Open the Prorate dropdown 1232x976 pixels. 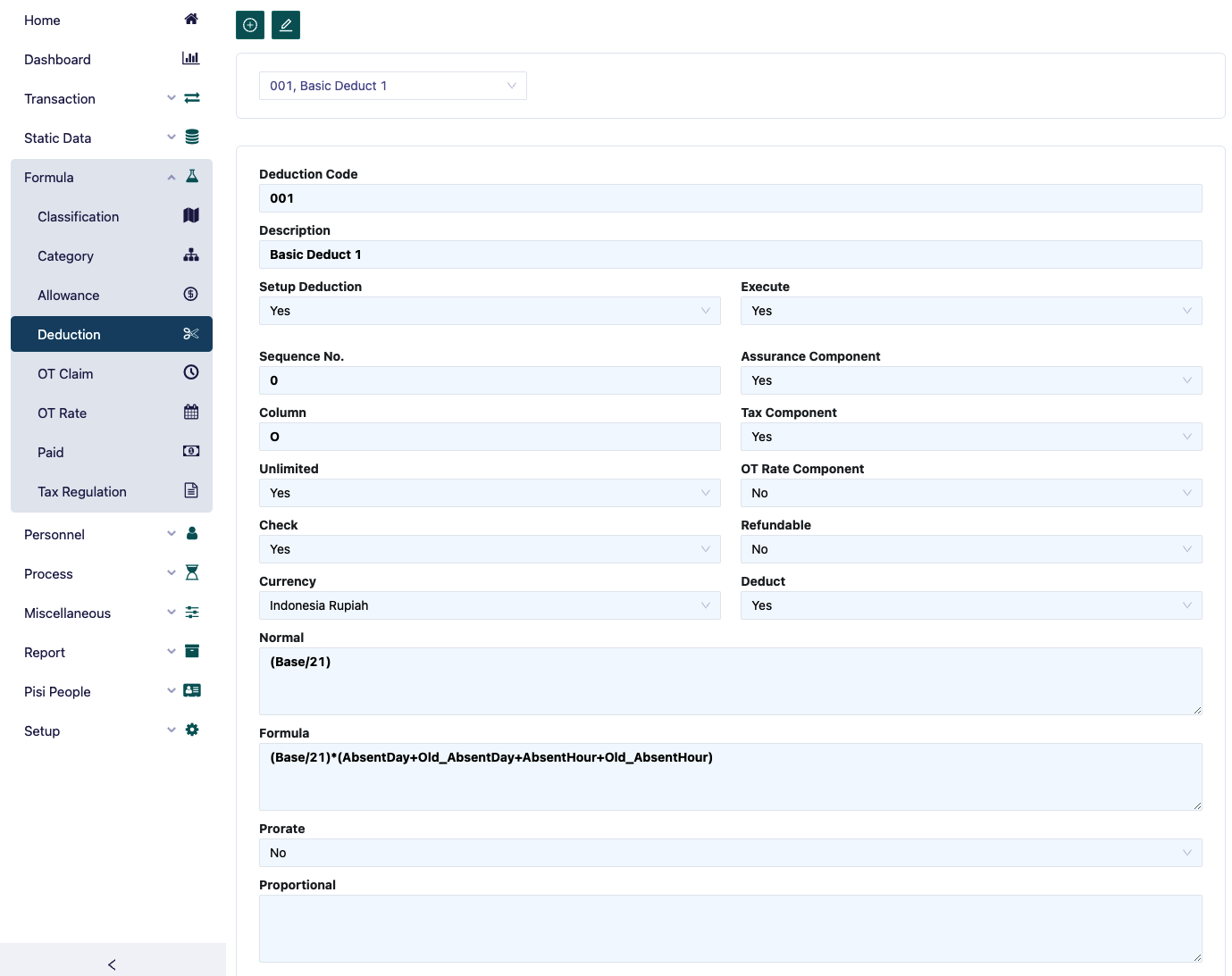[x=730, y=853]
